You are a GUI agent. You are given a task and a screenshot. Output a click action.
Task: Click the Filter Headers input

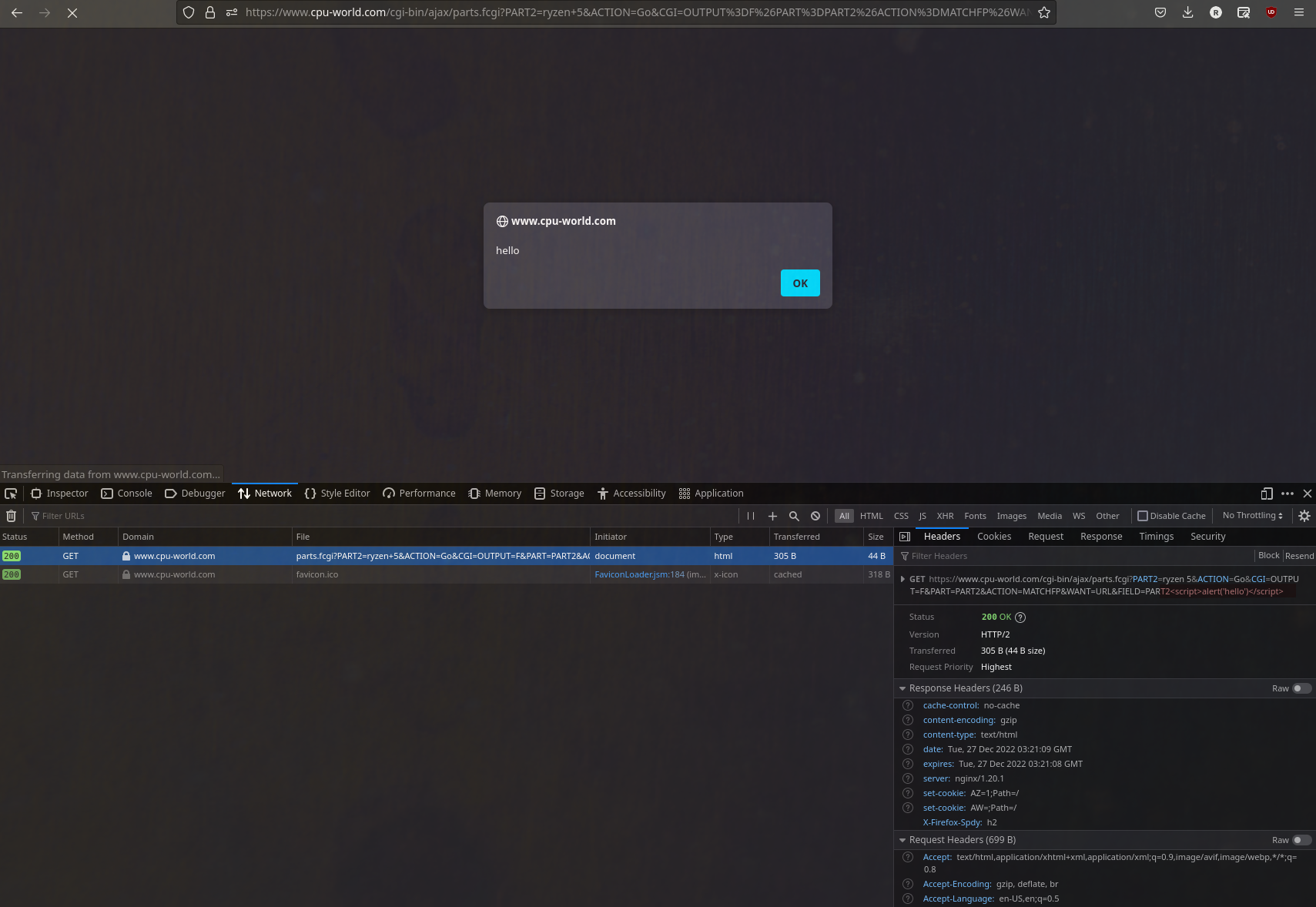click(1074, 556)
